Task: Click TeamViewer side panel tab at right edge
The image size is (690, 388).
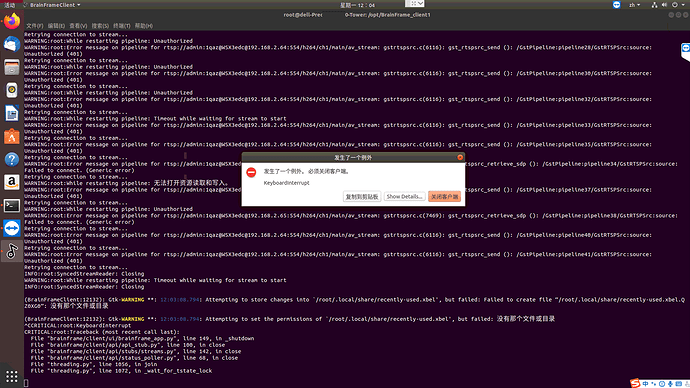Action: [686, 52]
